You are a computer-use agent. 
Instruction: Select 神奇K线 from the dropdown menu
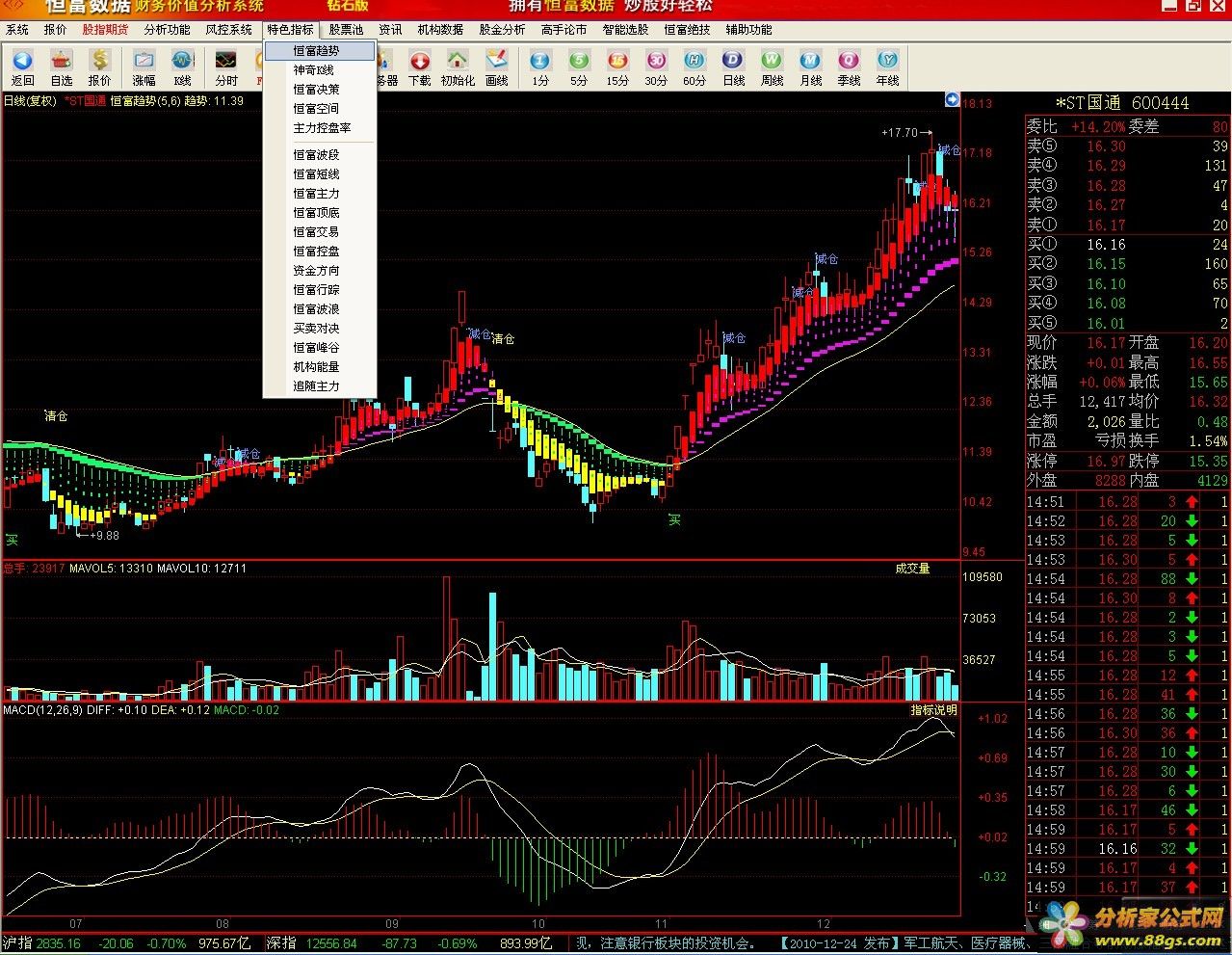click(320, 70)
